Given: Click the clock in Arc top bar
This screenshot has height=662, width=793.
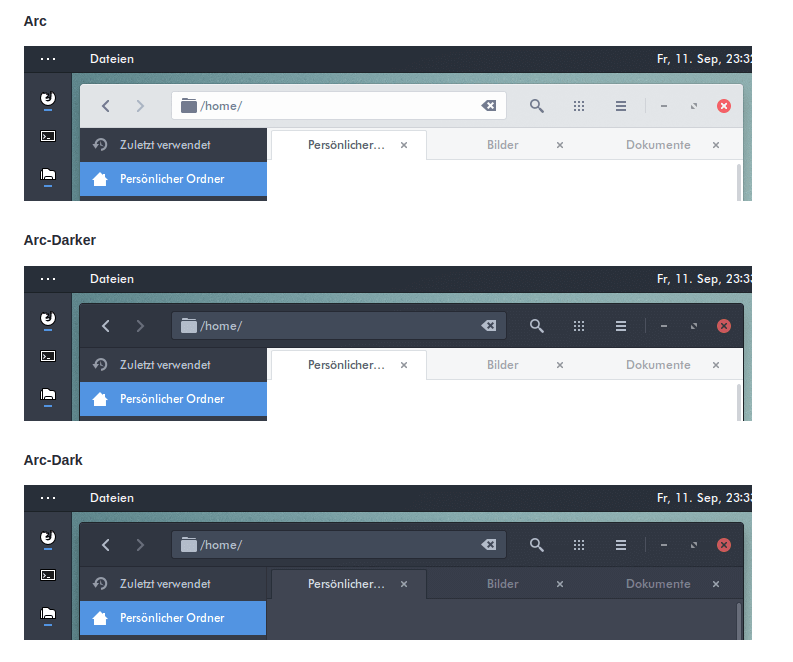Looking at the screenshot, I should [x=704, y=59].
